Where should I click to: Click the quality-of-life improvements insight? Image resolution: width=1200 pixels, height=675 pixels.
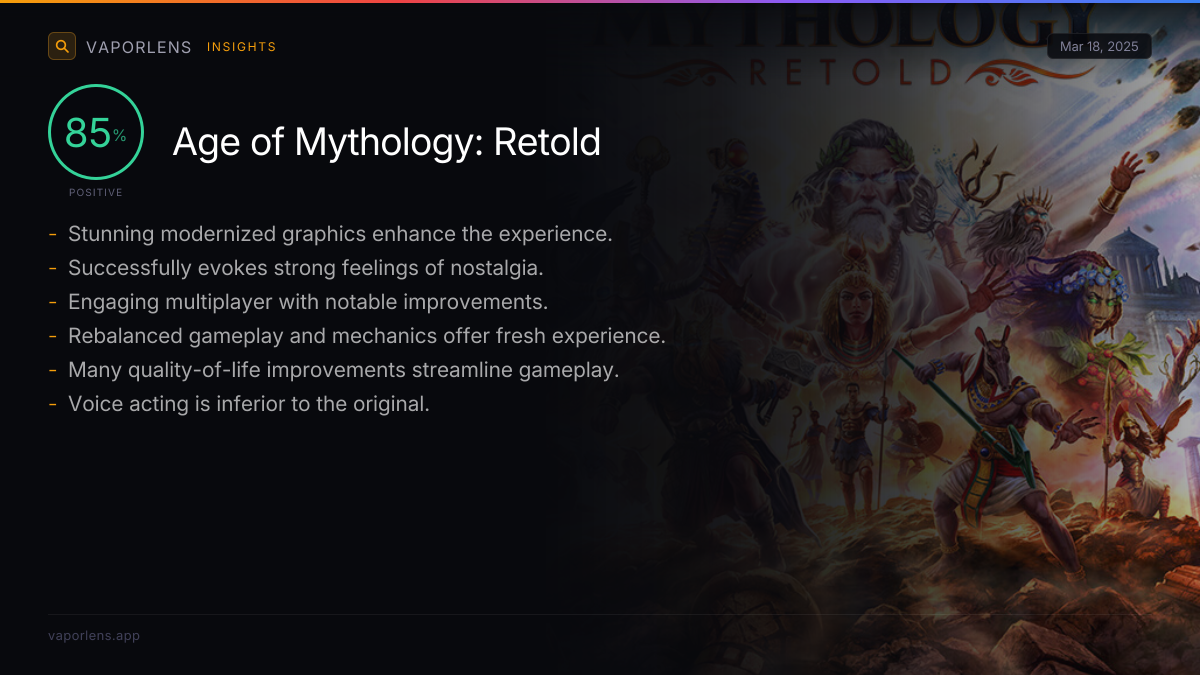click(344, 370)
